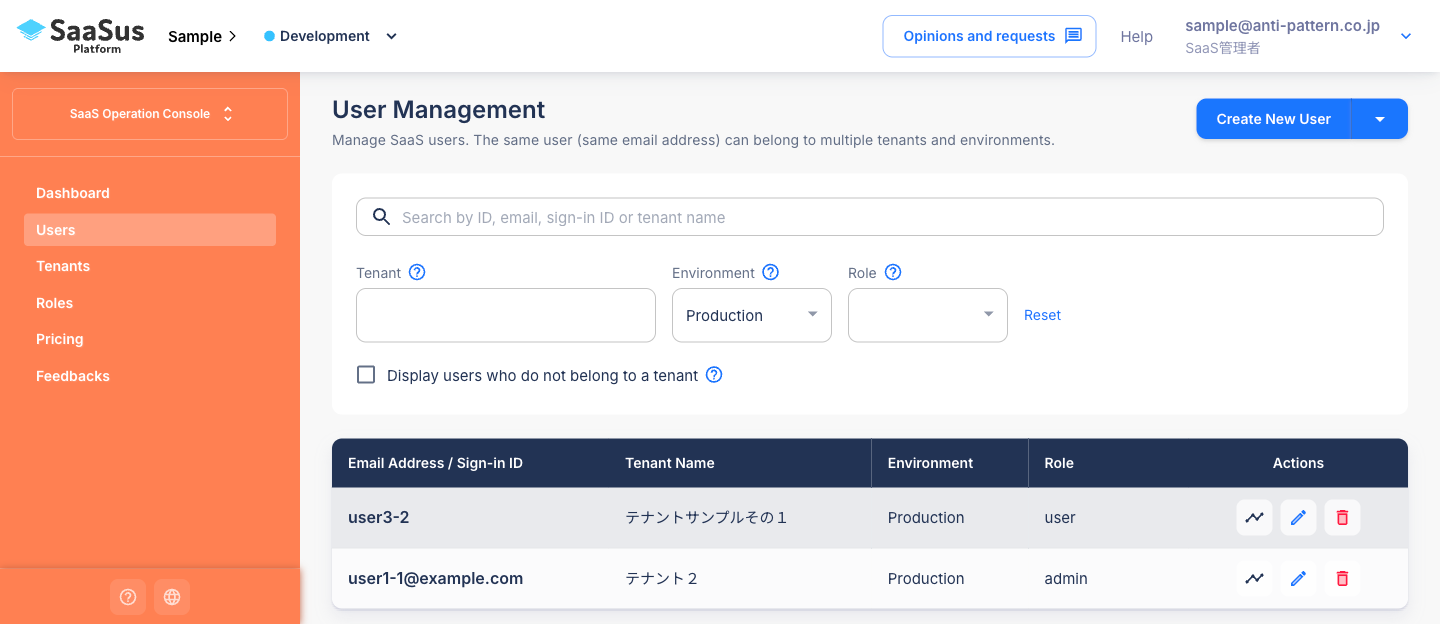Focus the search by ID or email field
The width and height of the screenshot is (1440, 624).
880,217
